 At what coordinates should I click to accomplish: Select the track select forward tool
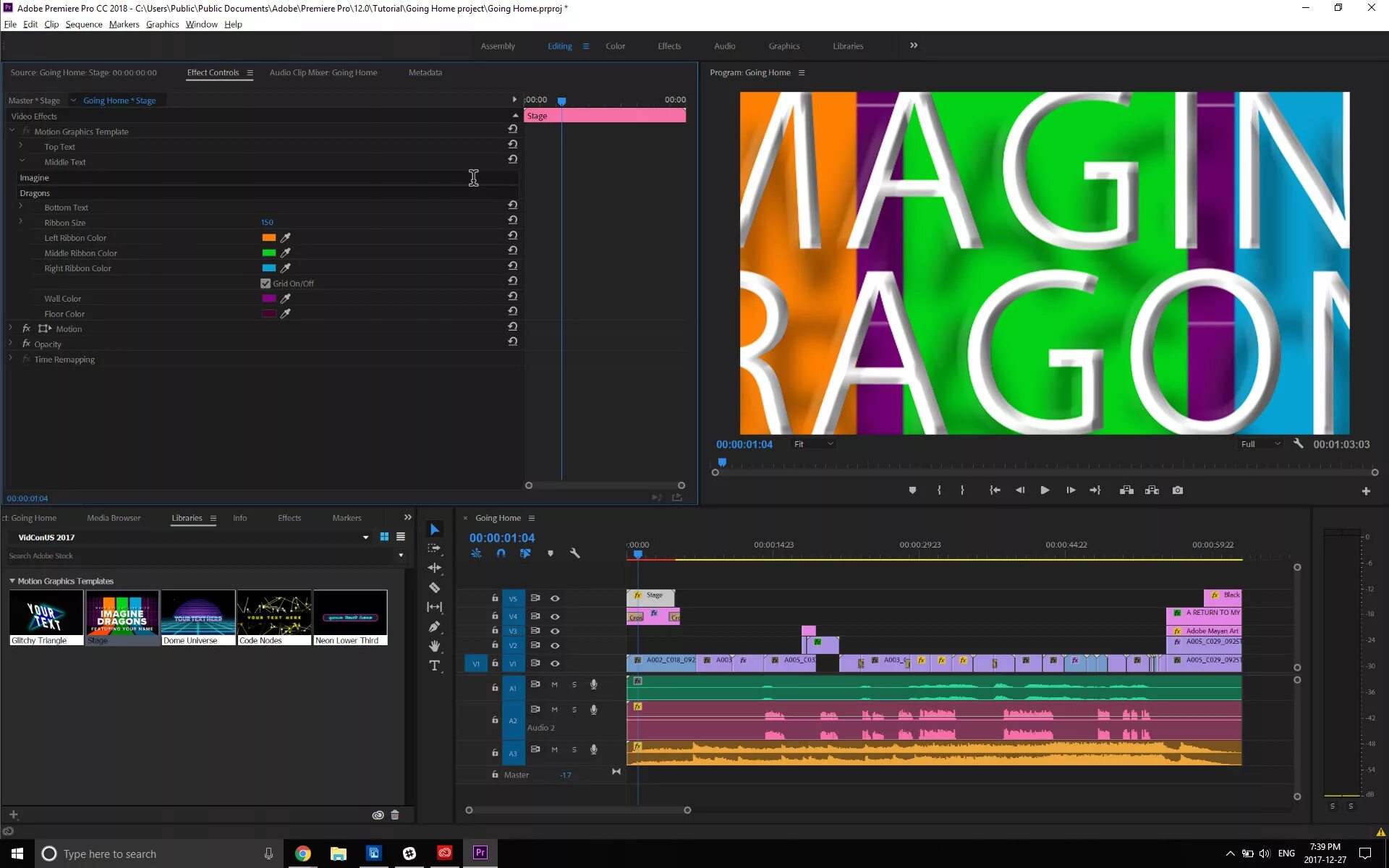click(435, 548)
